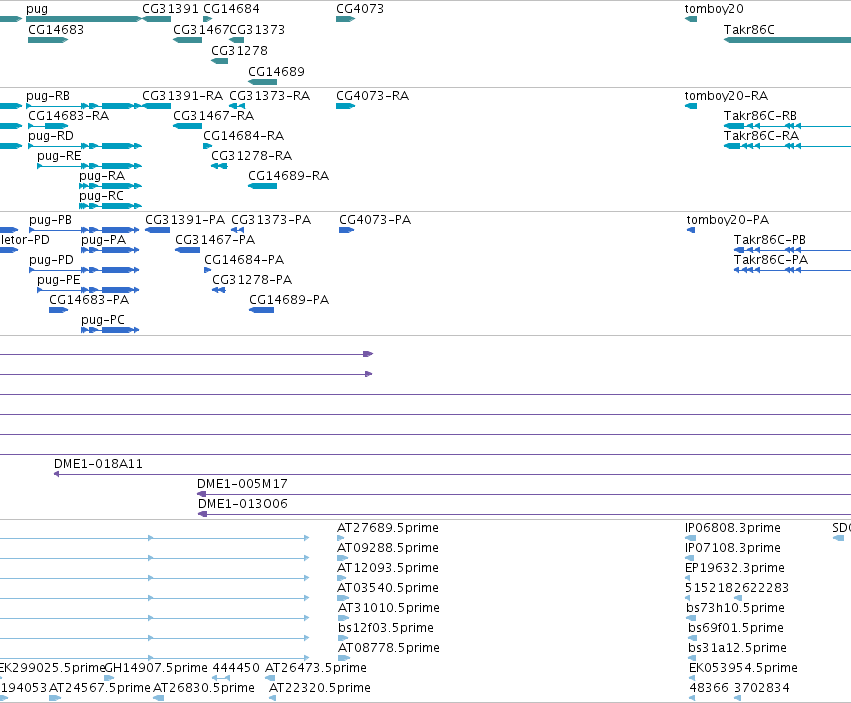Click protein label CG31467-PA
The width and height of the screenshot is (851, 703).
[215, 240]
